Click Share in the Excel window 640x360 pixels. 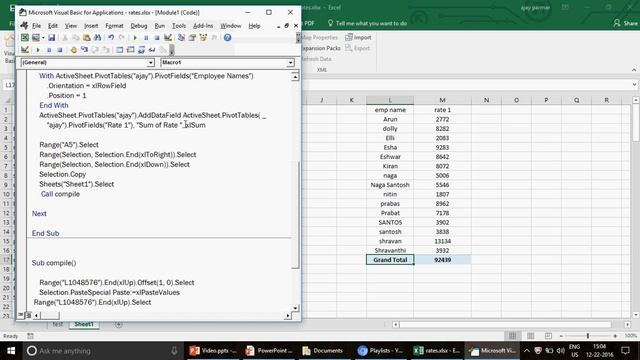(625, 23)
